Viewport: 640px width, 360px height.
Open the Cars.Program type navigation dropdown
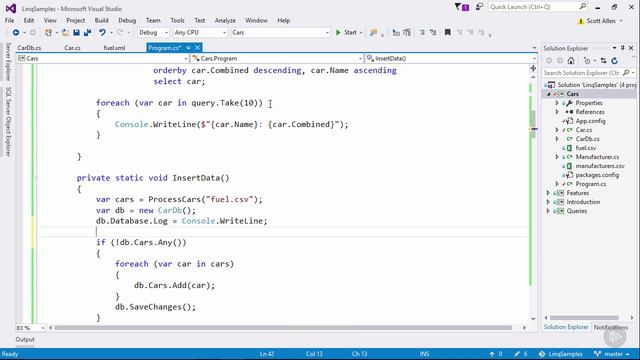(277, 58)
